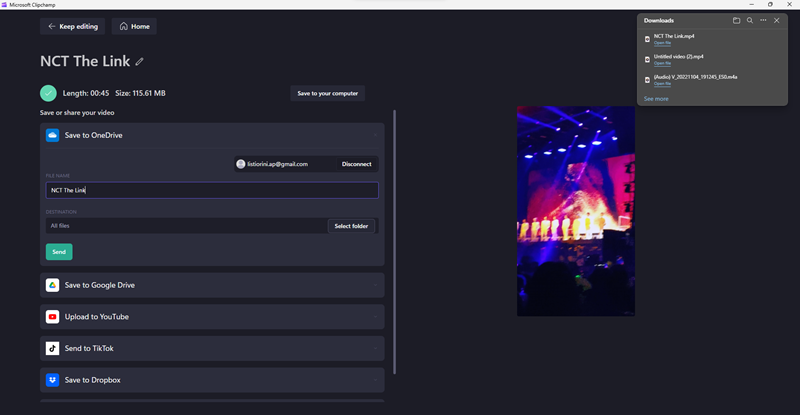Expand the Save to Google Drive option

pyautogui.click(x=376, y=285)
